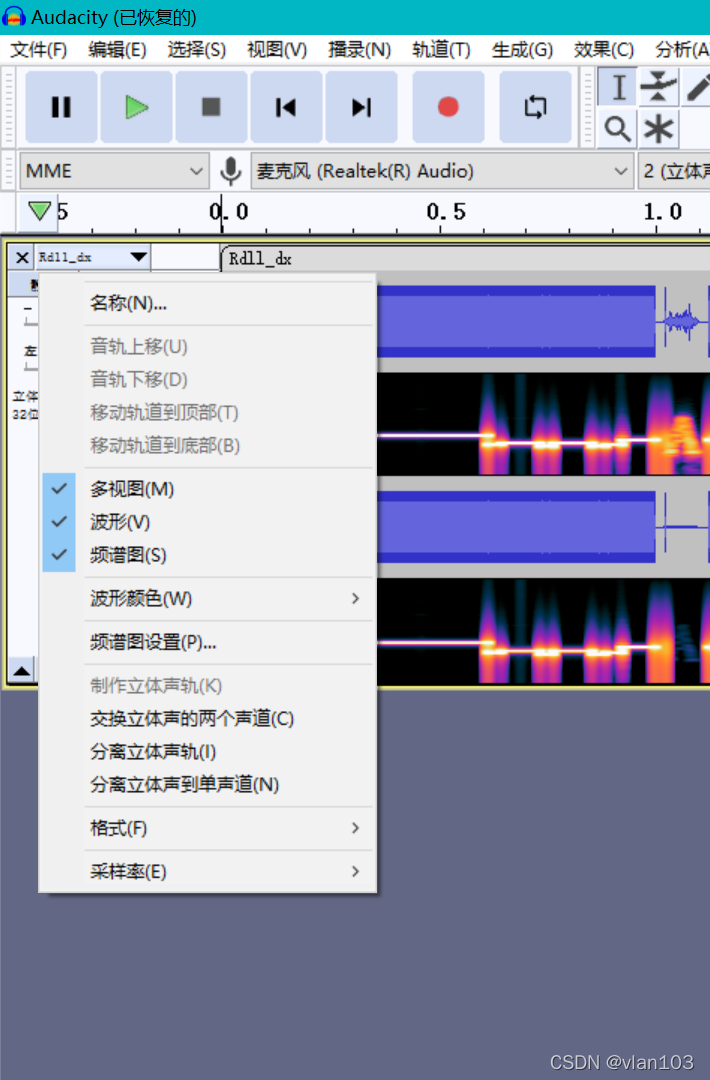Open the 播录(N) menu
Viewport: 710px width, 1080px height.
point(359,50)
